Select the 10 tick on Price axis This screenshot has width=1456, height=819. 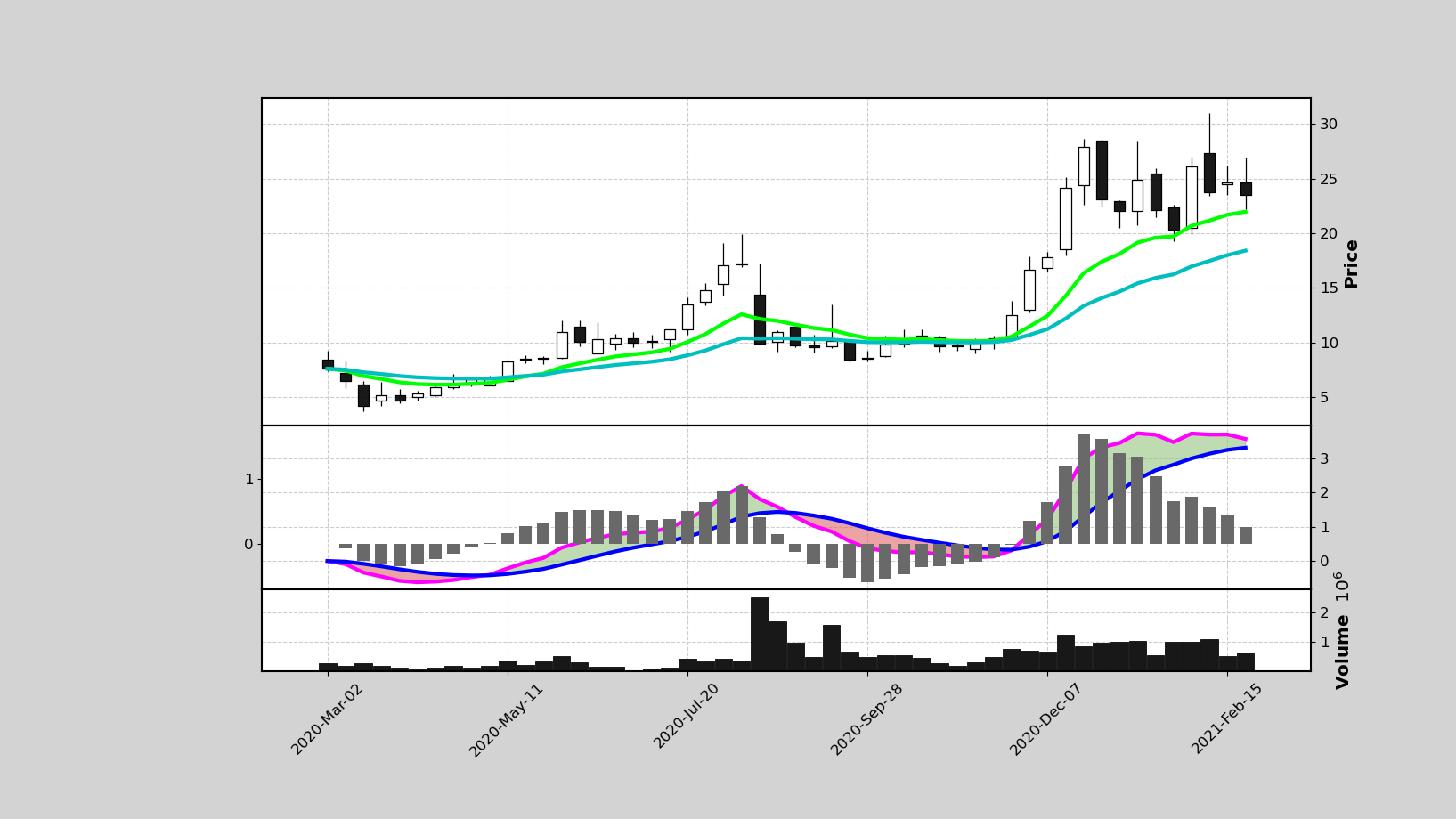tap(1329, 343)
